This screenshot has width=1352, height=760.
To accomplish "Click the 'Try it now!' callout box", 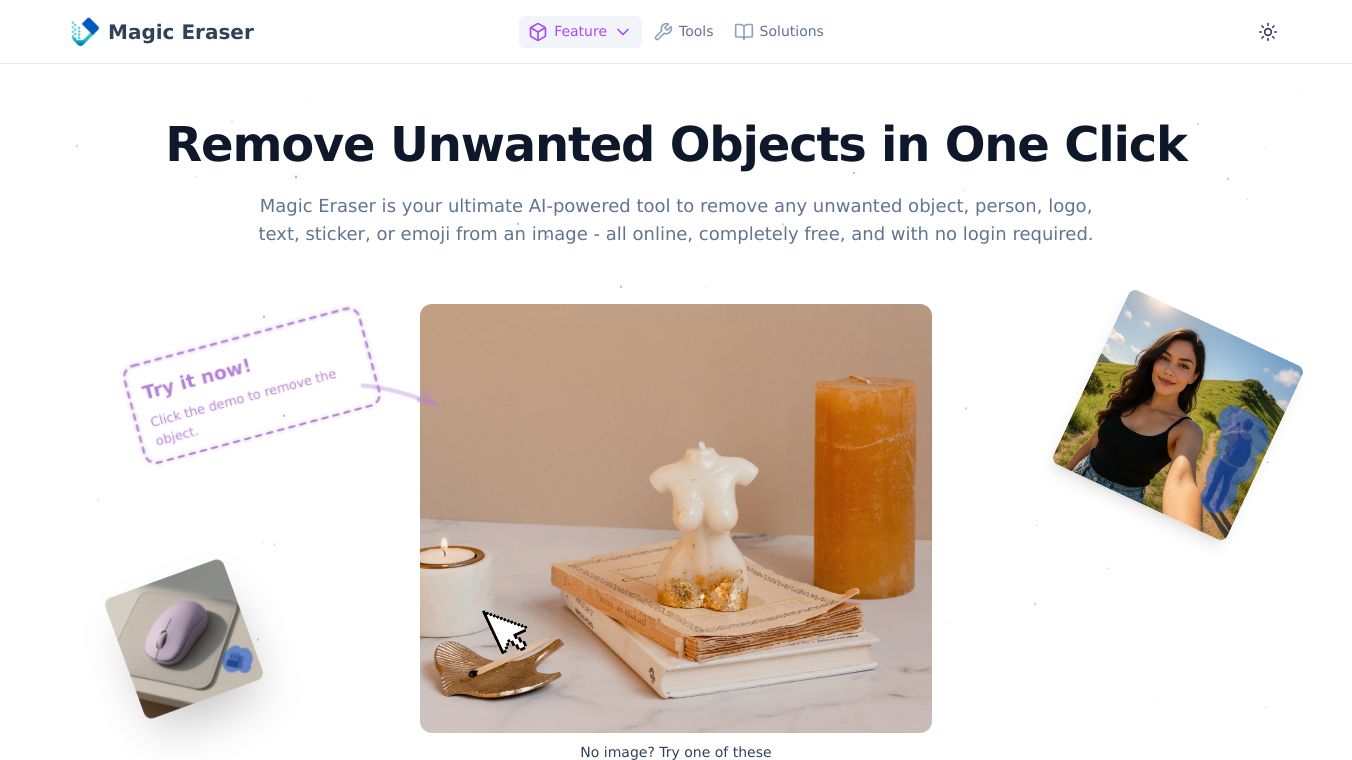I will click(x=251, y=386).
